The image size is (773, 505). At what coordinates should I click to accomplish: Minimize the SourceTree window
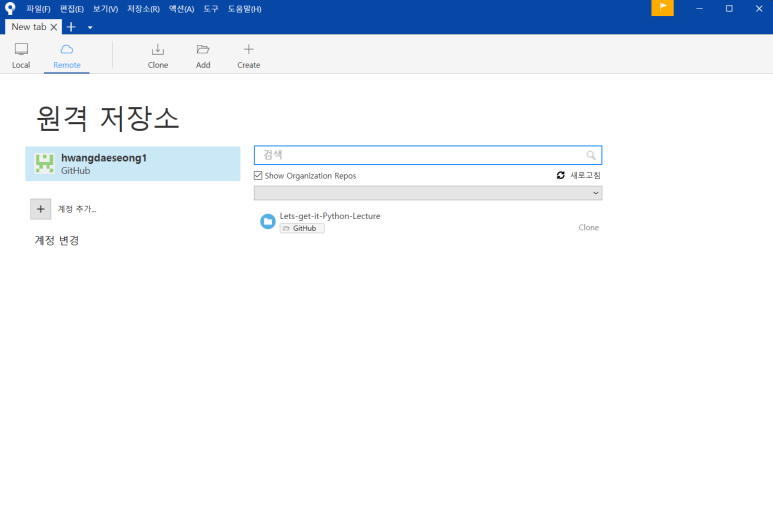[x=699, y=8]
